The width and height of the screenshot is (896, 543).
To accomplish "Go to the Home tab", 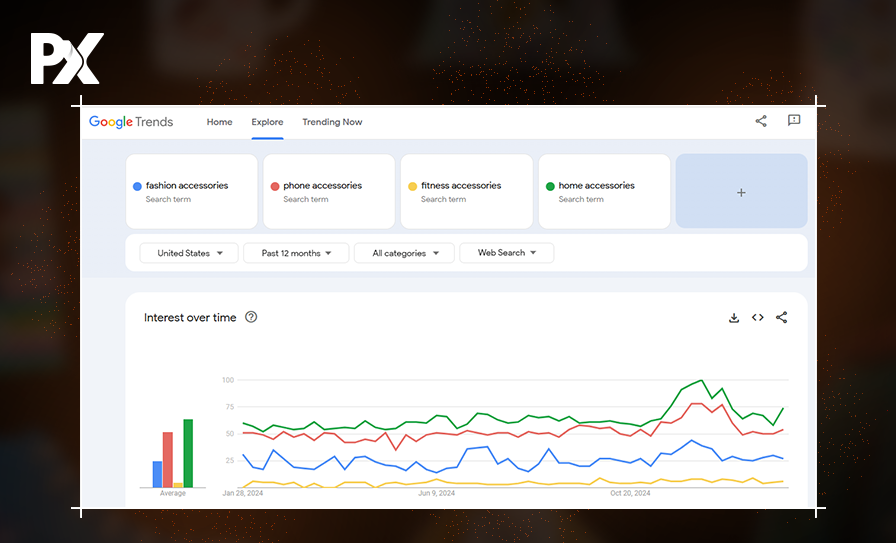I will coord(219,122).
